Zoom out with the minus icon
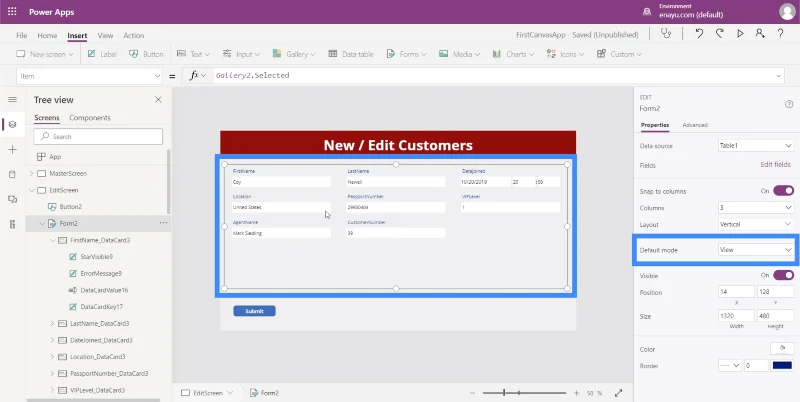This screenshot has width=800, height=402. 472,393
